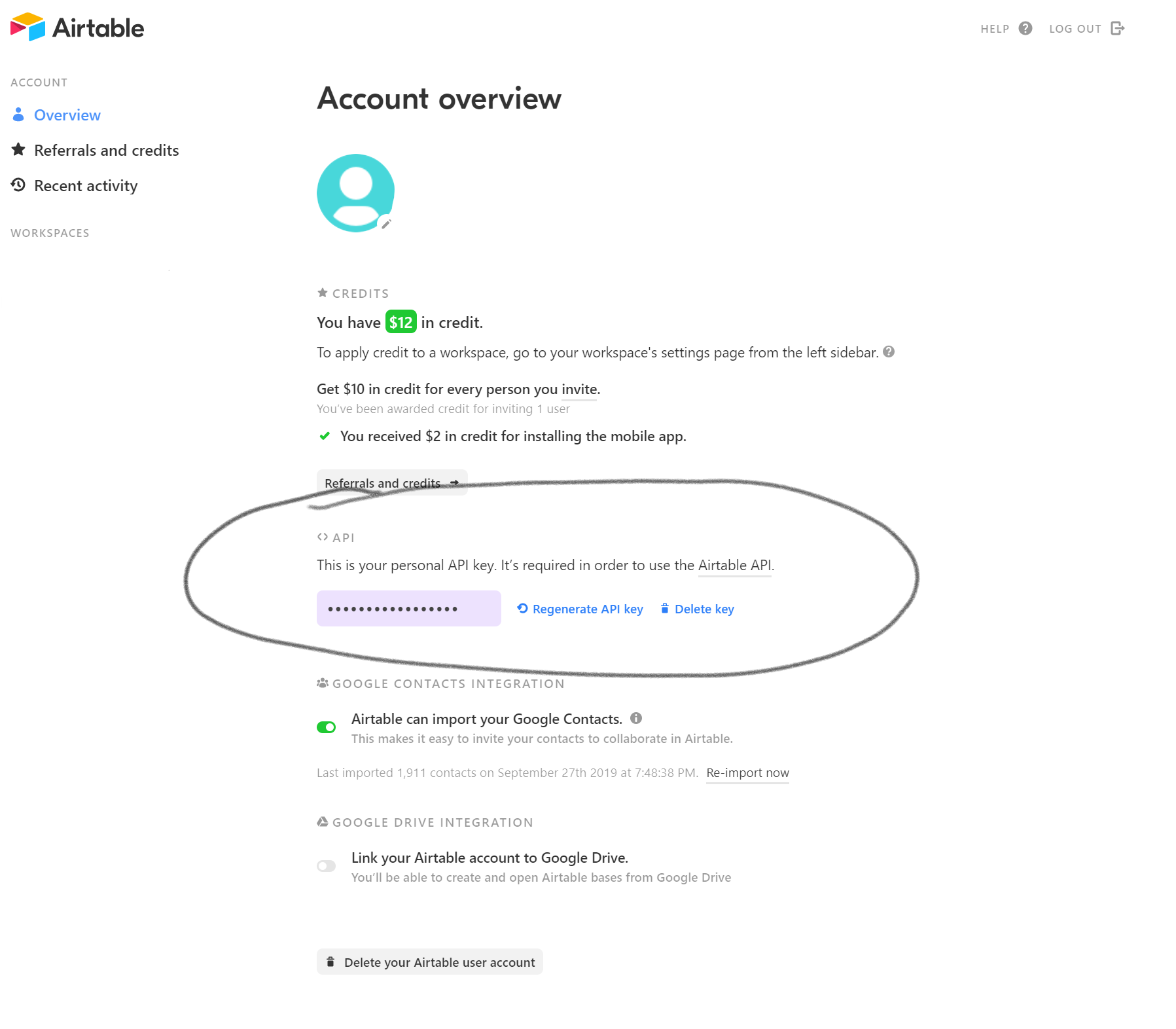Click LOG OUT text
The height and width of the screenshot is (1029, 1176).
[1075, 29]
